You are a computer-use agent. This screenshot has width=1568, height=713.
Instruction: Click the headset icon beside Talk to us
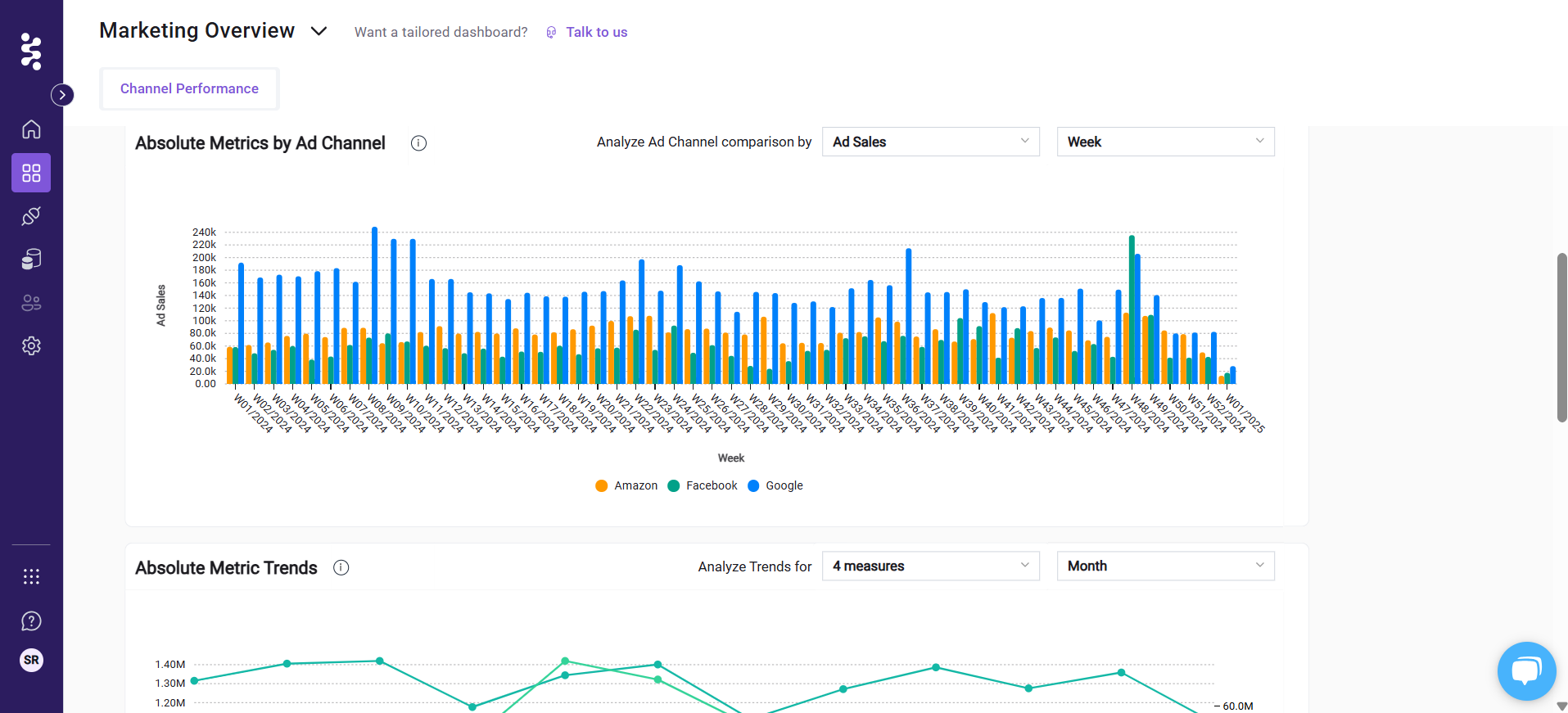[x=551, y=33]
